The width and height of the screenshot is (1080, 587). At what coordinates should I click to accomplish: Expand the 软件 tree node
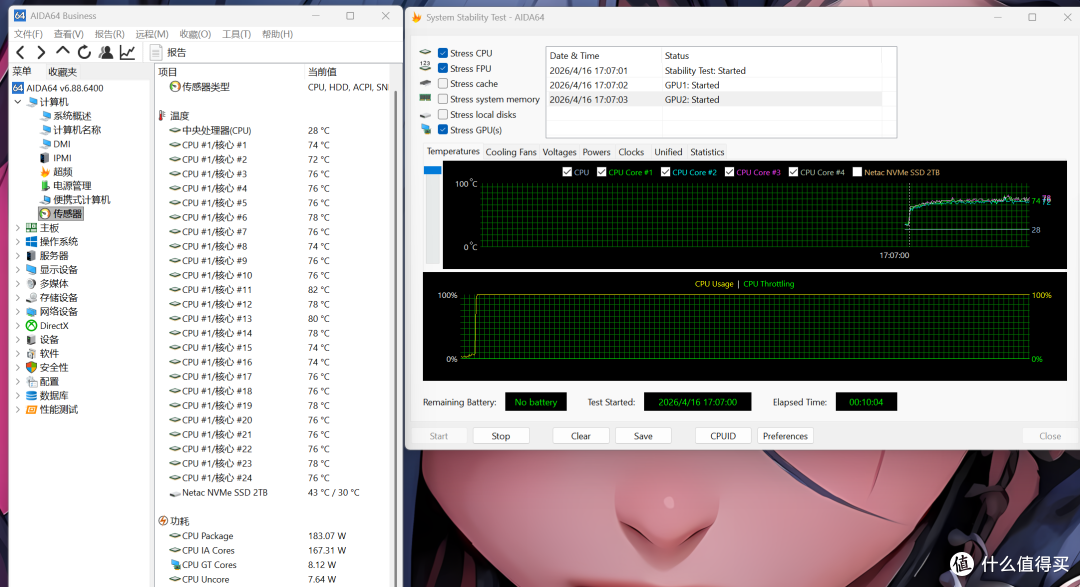18,353
